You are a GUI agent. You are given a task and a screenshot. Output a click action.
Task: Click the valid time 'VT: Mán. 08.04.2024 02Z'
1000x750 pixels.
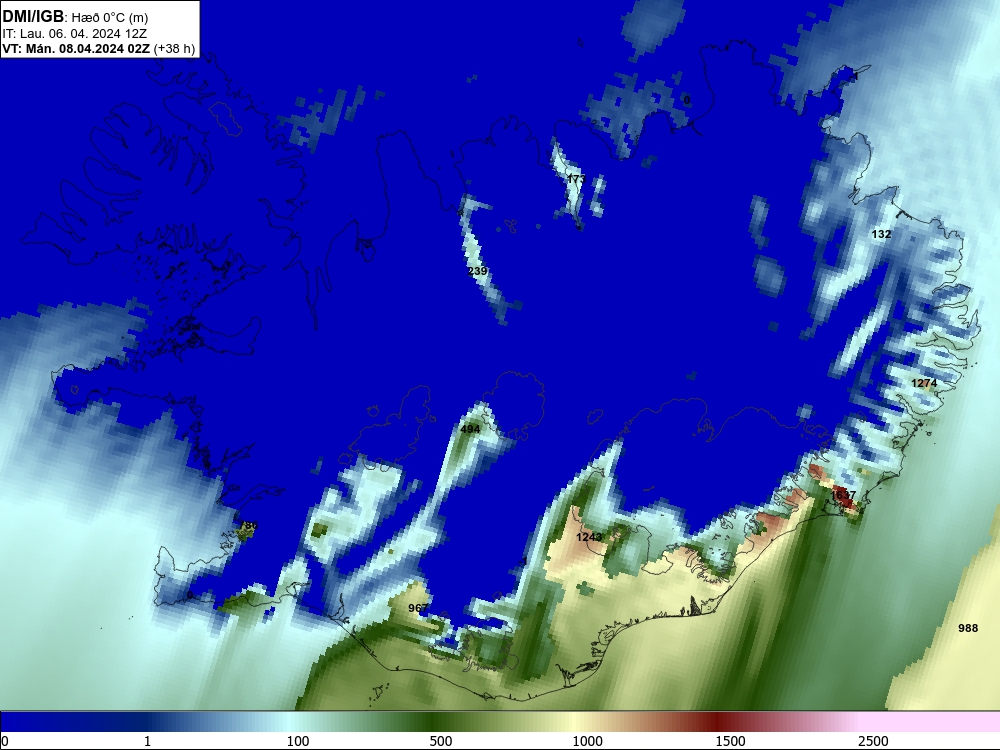[x=76, y=49]
